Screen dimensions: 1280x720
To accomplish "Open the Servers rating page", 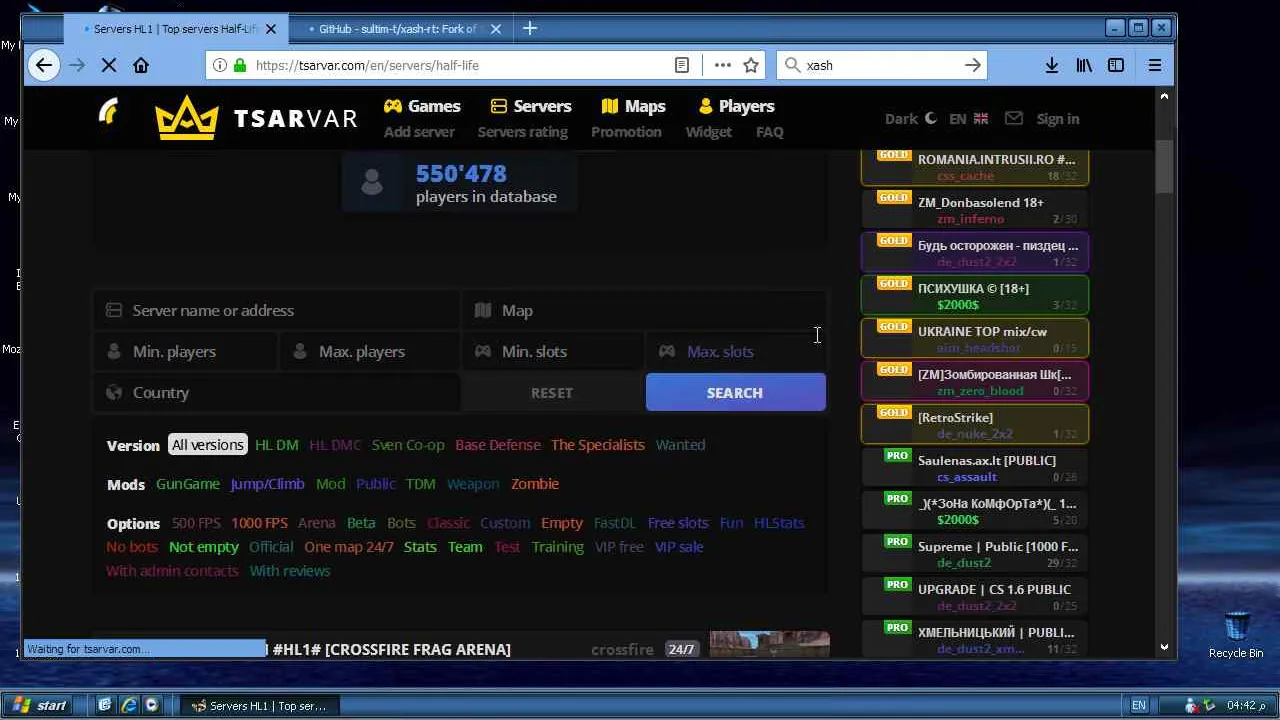I will point(522,132).
